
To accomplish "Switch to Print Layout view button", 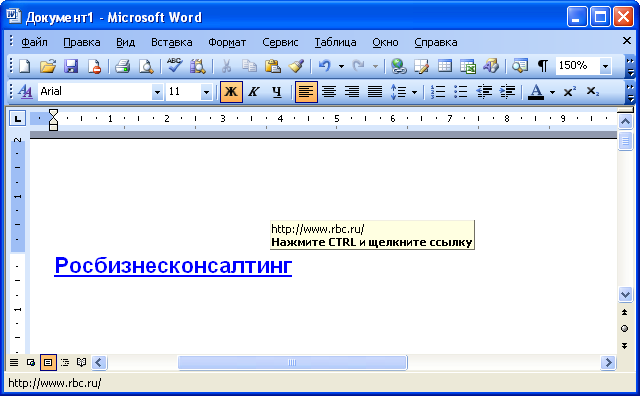I will (x=48, y=362).
